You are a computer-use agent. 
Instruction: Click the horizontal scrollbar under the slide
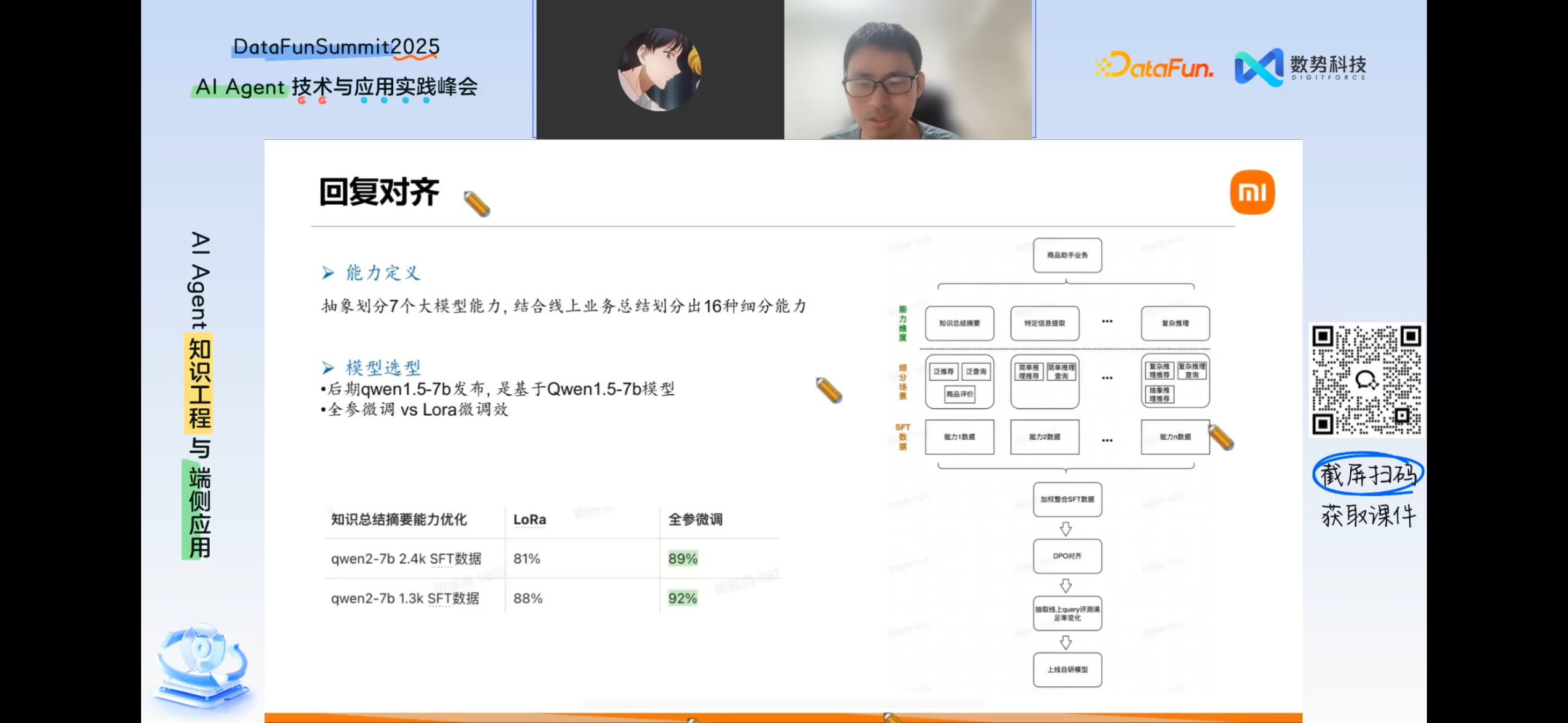(783, 703)
